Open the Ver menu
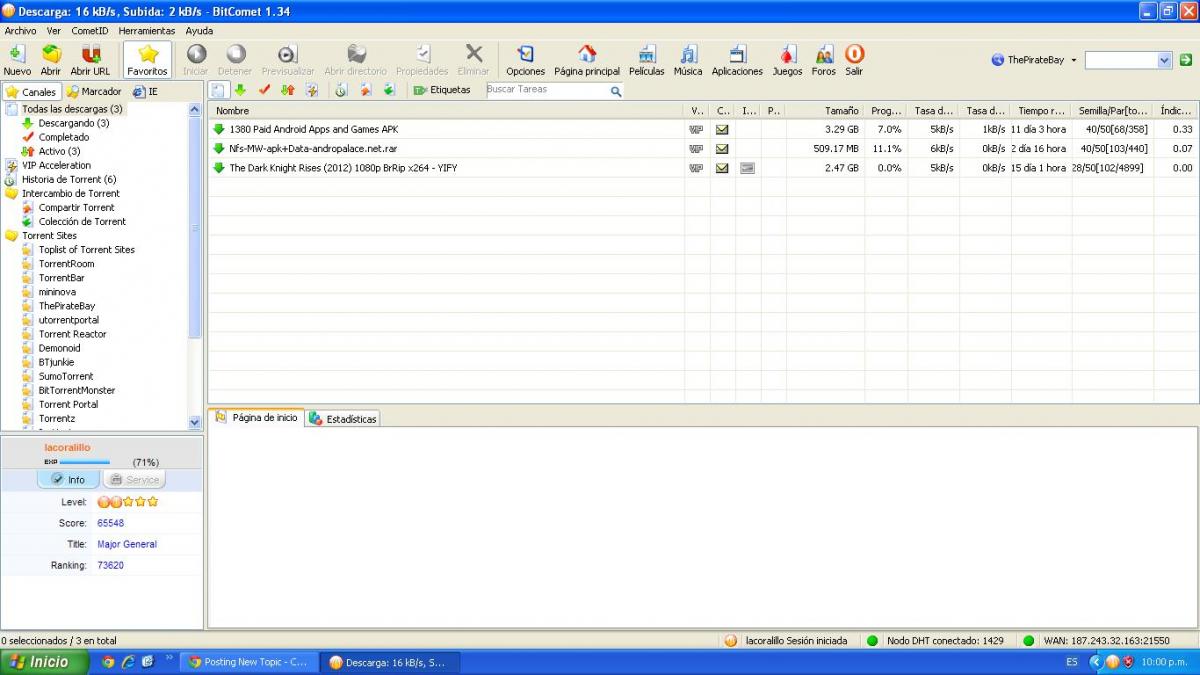1200x675 pixels. coord(54,31)
